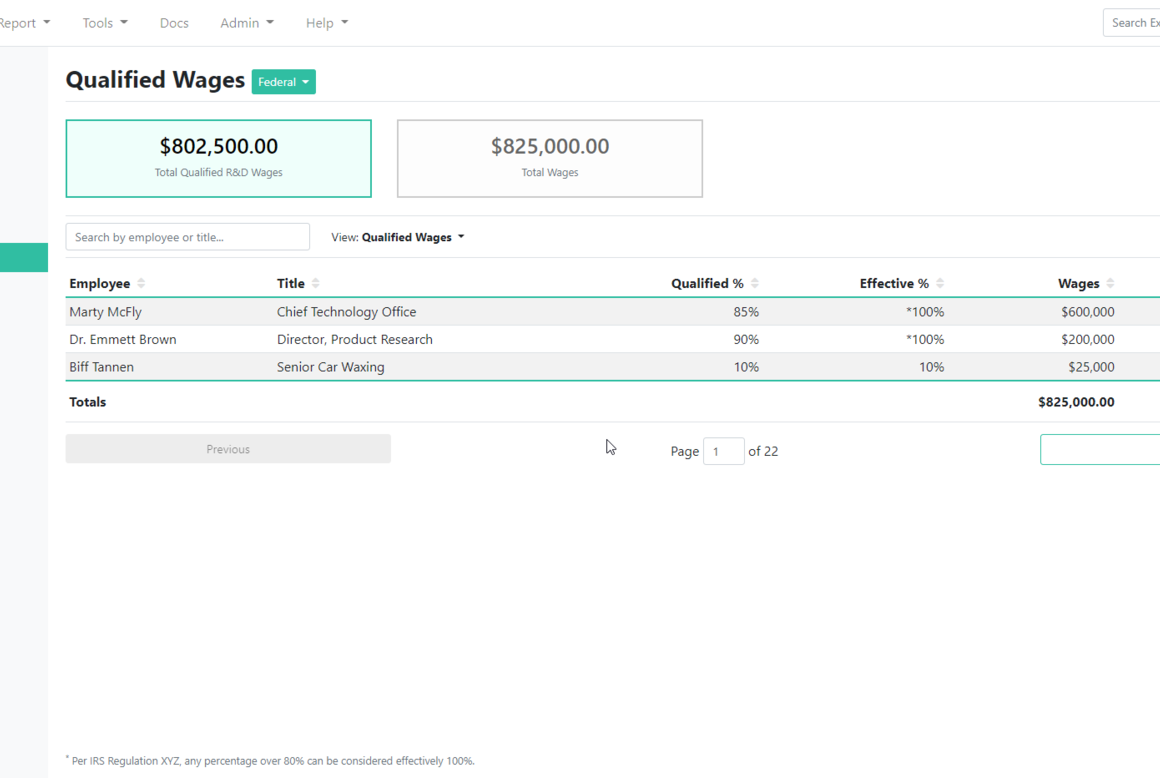The height and width of the screenshot is (778, 1160).
Task: Open the Report menu
Action: pyautogui.click(x=24, y=23)
